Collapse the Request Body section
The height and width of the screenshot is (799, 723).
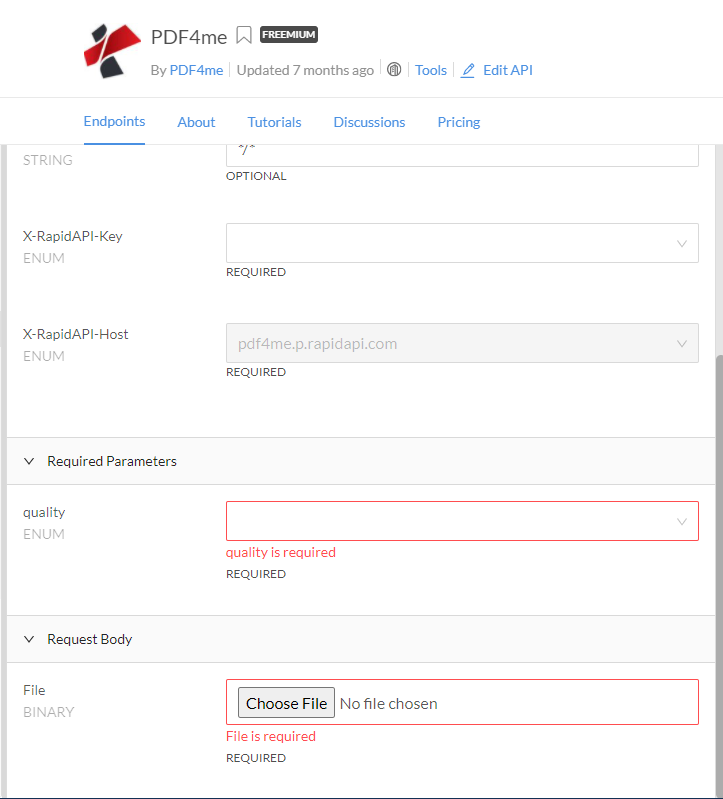pos(29,639)
